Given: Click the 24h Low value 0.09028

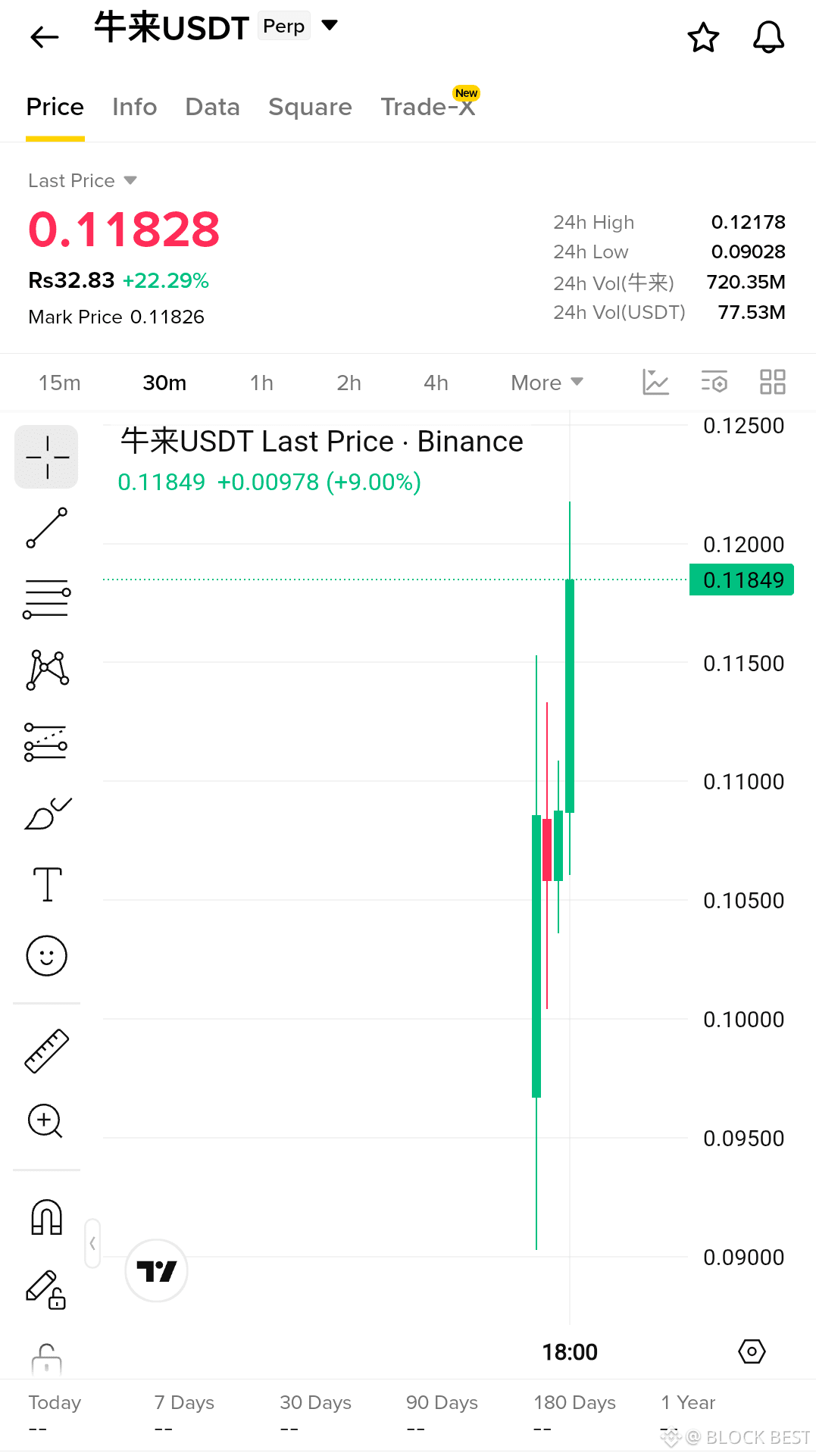Looking at the screenshot, I should coord(748,252).
